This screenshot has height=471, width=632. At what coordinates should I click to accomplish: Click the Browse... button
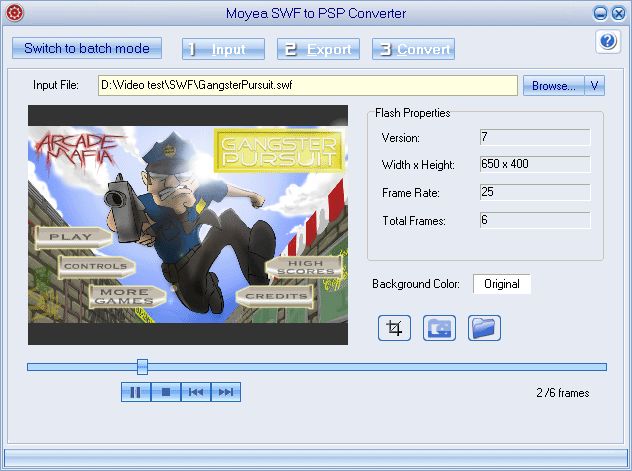click(x=553, y=85)
